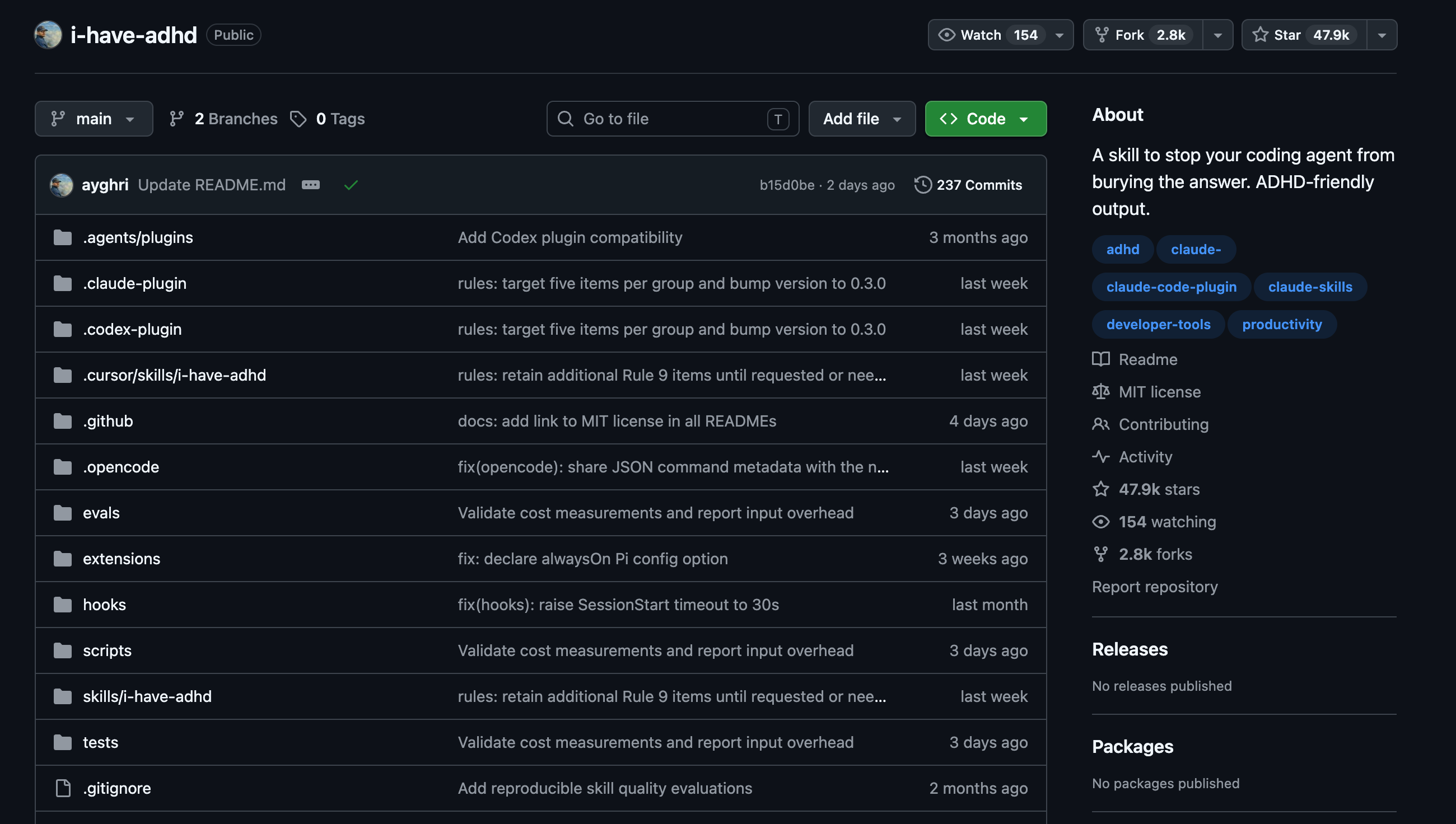The height and width of the screenshot is (824, 1456).
Task: Open the Add file dropdown
Action: coord(862,119)
